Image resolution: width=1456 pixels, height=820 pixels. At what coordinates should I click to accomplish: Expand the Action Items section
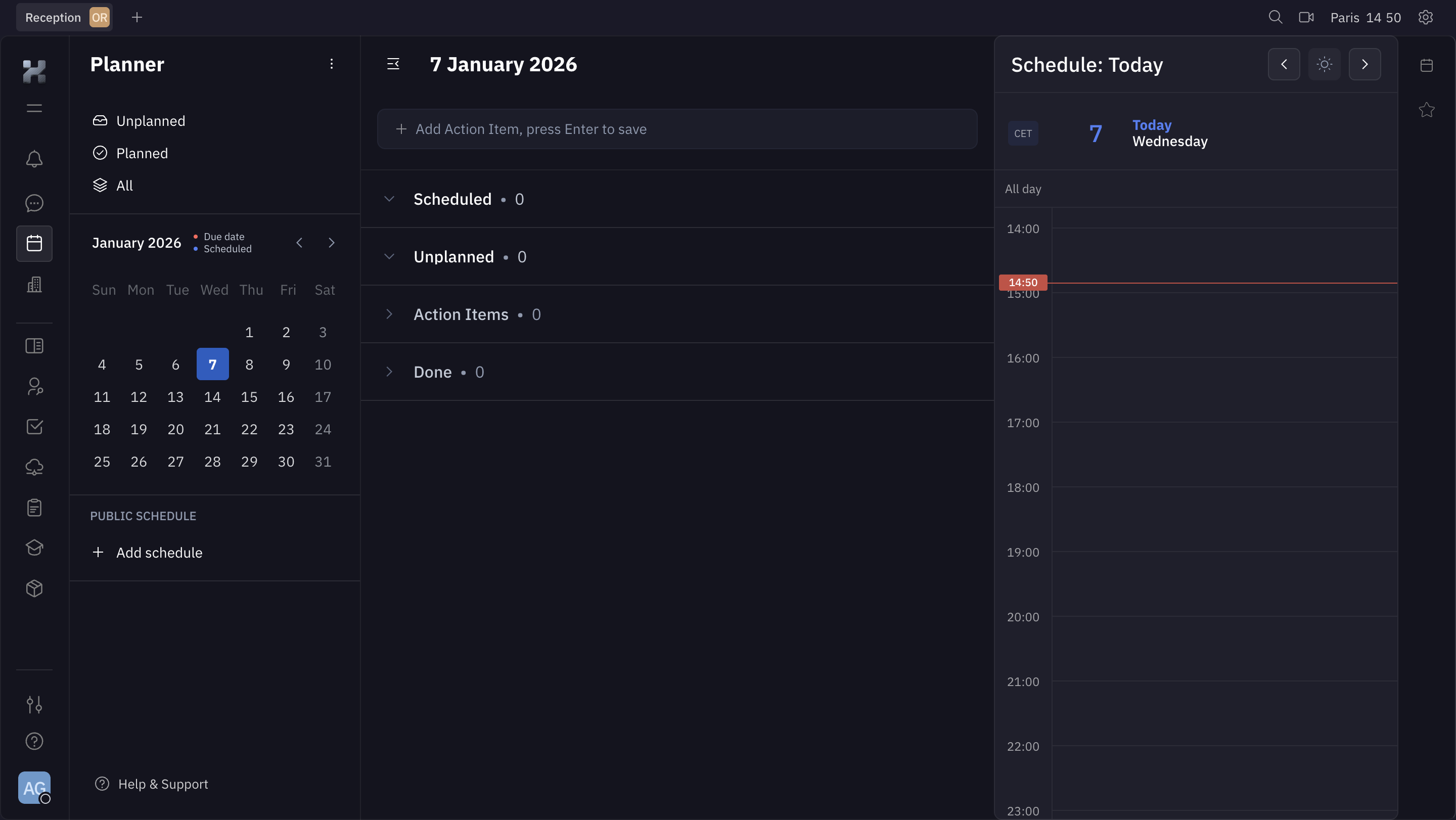389,314
